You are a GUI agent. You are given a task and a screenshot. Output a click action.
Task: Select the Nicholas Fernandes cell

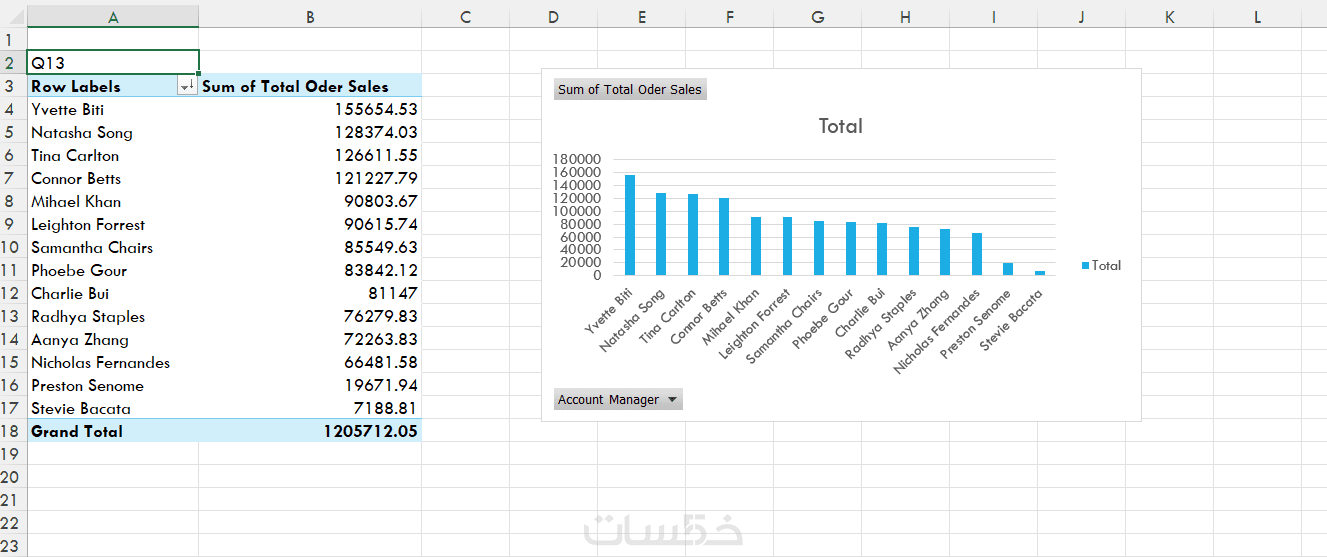click(x=113, y=362)
